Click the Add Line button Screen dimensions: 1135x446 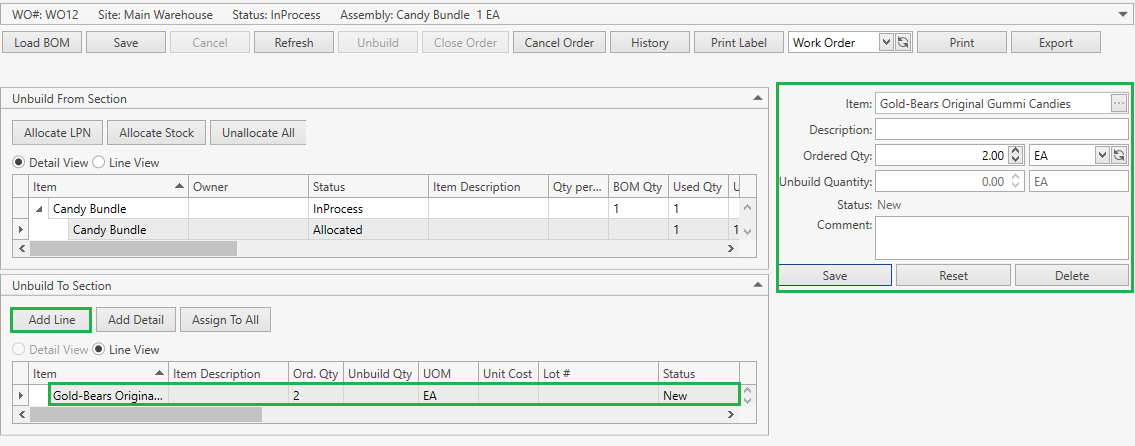[x=51, y=319]
